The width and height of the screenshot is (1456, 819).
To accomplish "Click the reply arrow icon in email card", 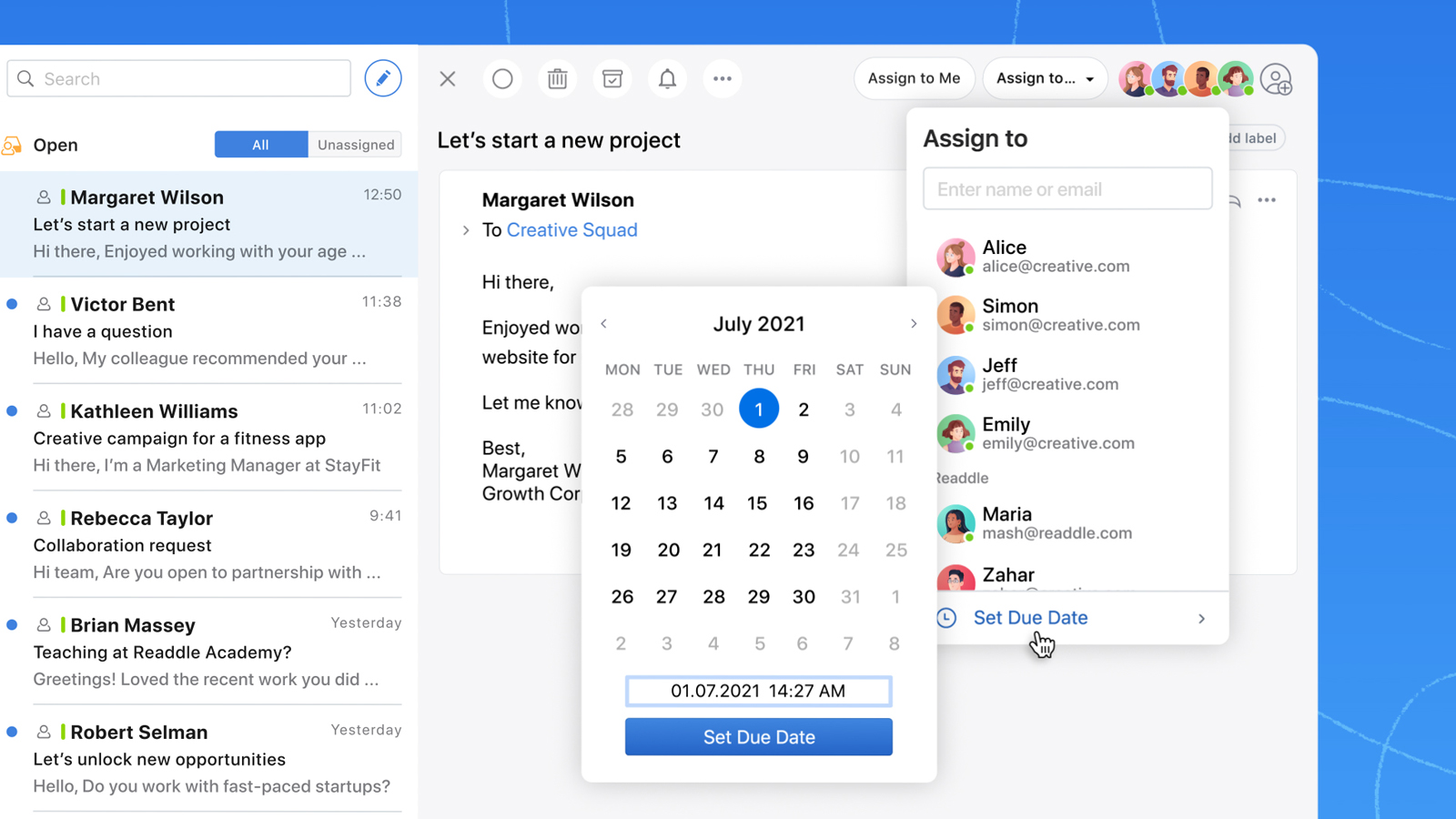I will point(1235,201).
